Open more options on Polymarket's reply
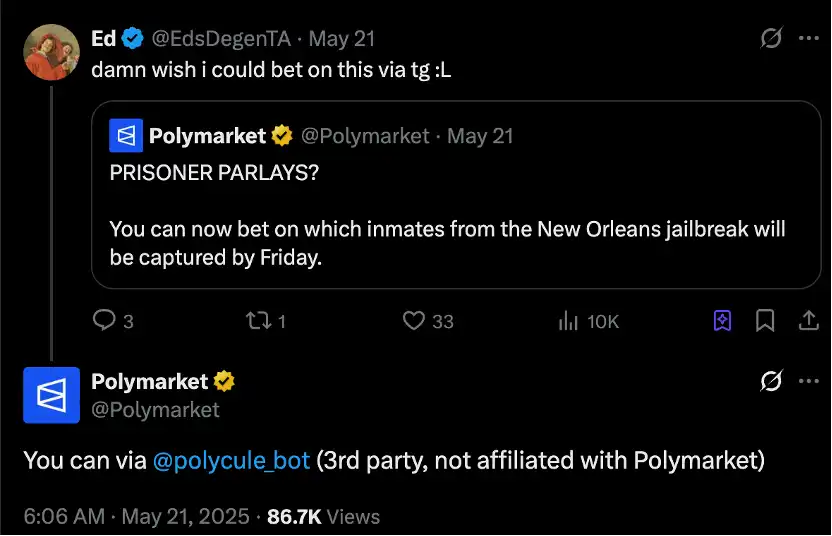The image size is (832, 536). (x=808, y=381)
